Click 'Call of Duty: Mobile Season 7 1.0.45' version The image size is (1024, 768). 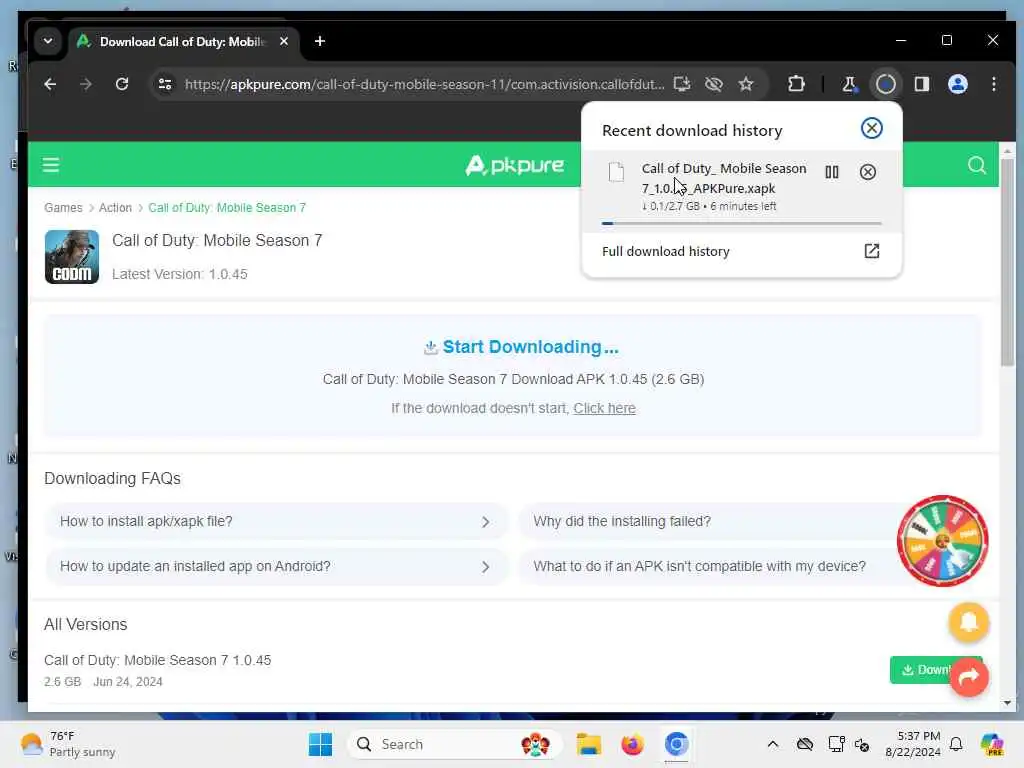(x=157, y=660)
